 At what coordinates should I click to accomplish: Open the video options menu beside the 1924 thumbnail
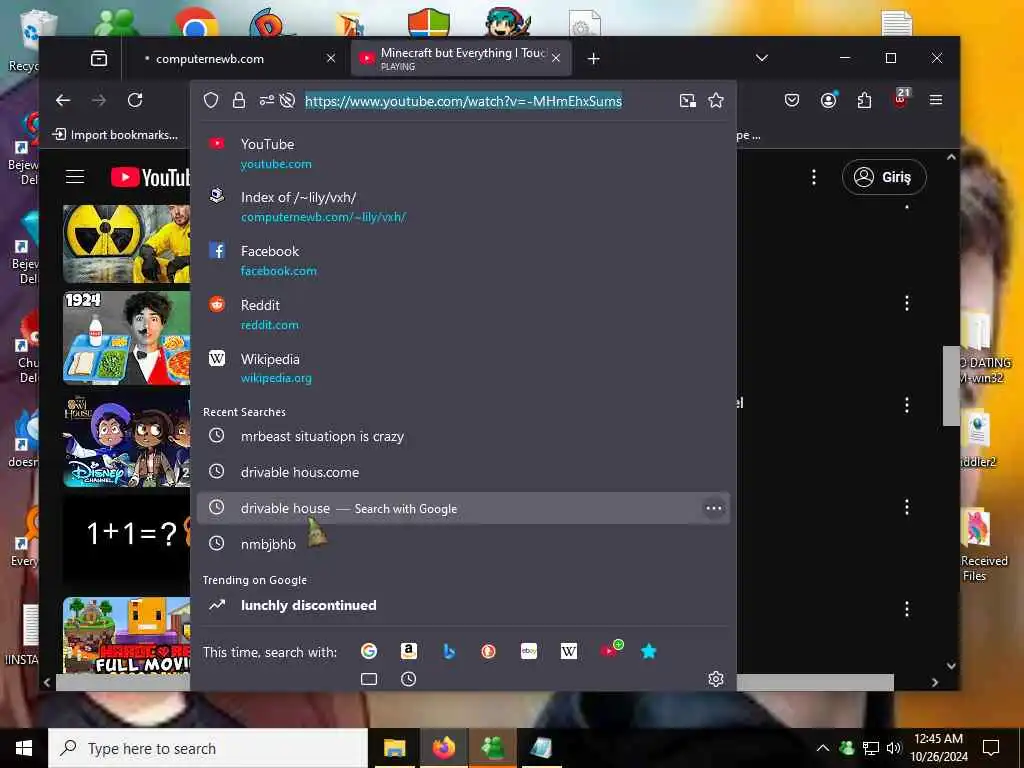pos(906,303)
